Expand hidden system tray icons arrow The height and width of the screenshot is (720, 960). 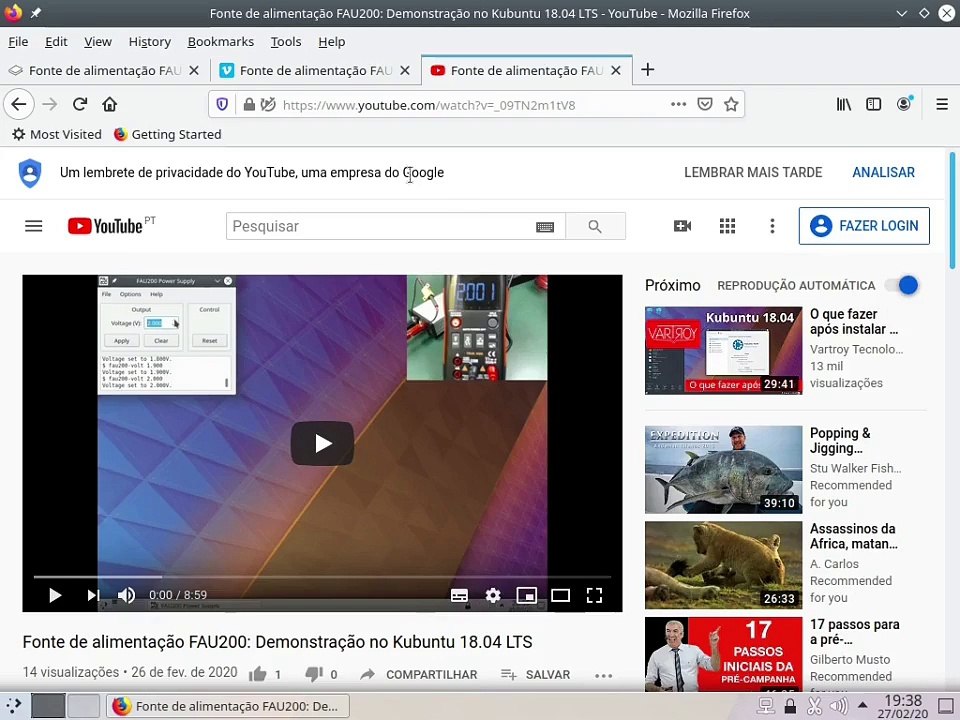click(862, 705)
